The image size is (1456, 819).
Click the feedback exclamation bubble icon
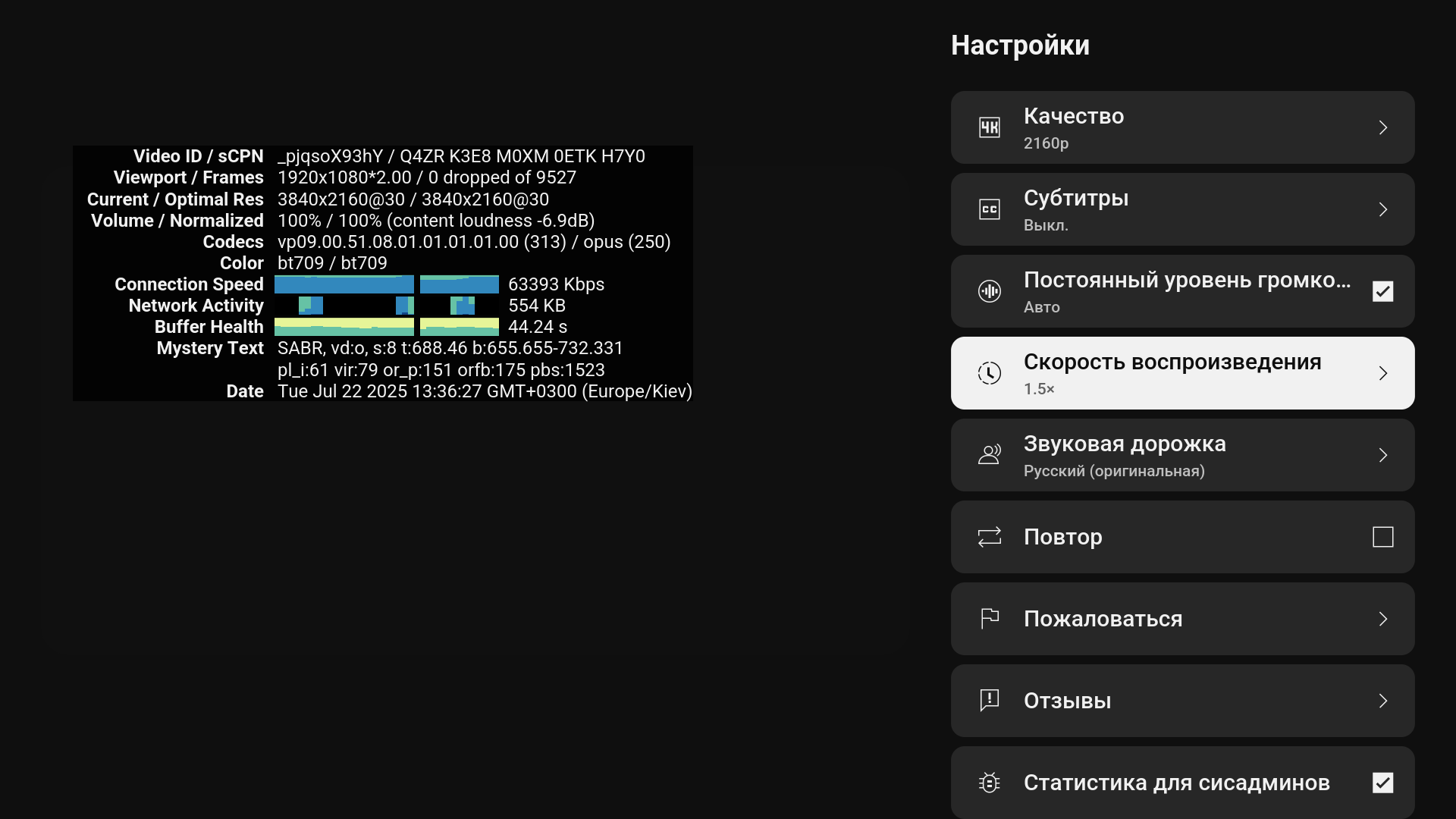[x=990, y=700]
